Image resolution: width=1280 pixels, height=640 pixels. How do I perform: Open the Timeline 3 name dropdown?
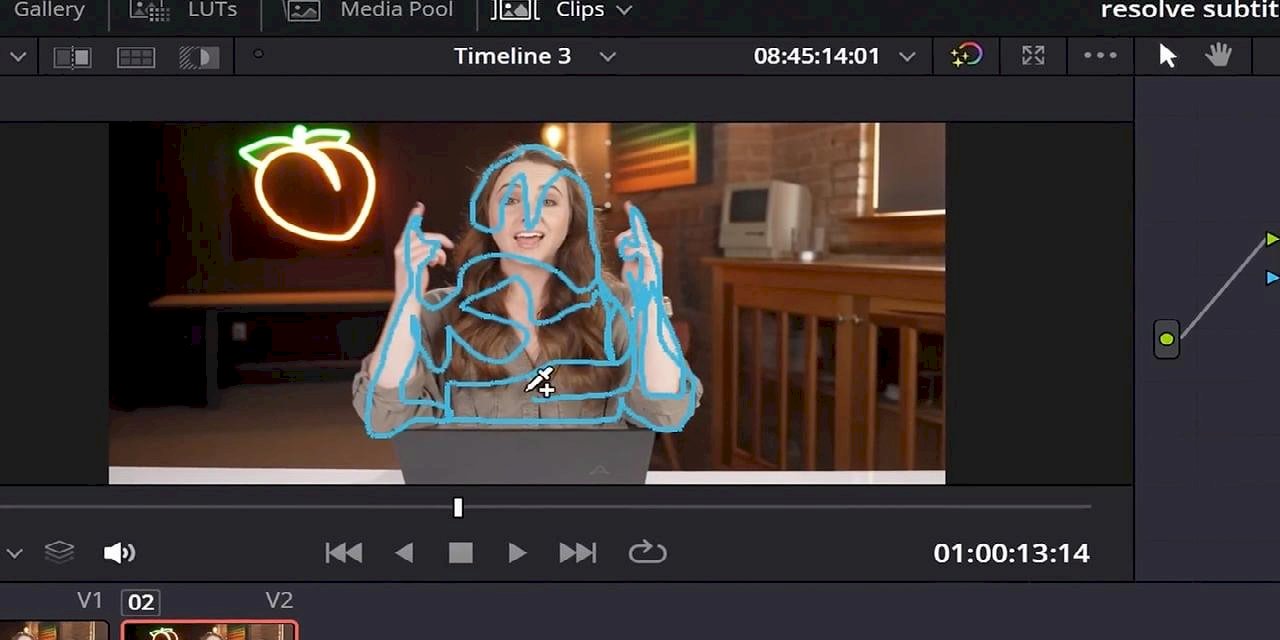coord(607,57)
